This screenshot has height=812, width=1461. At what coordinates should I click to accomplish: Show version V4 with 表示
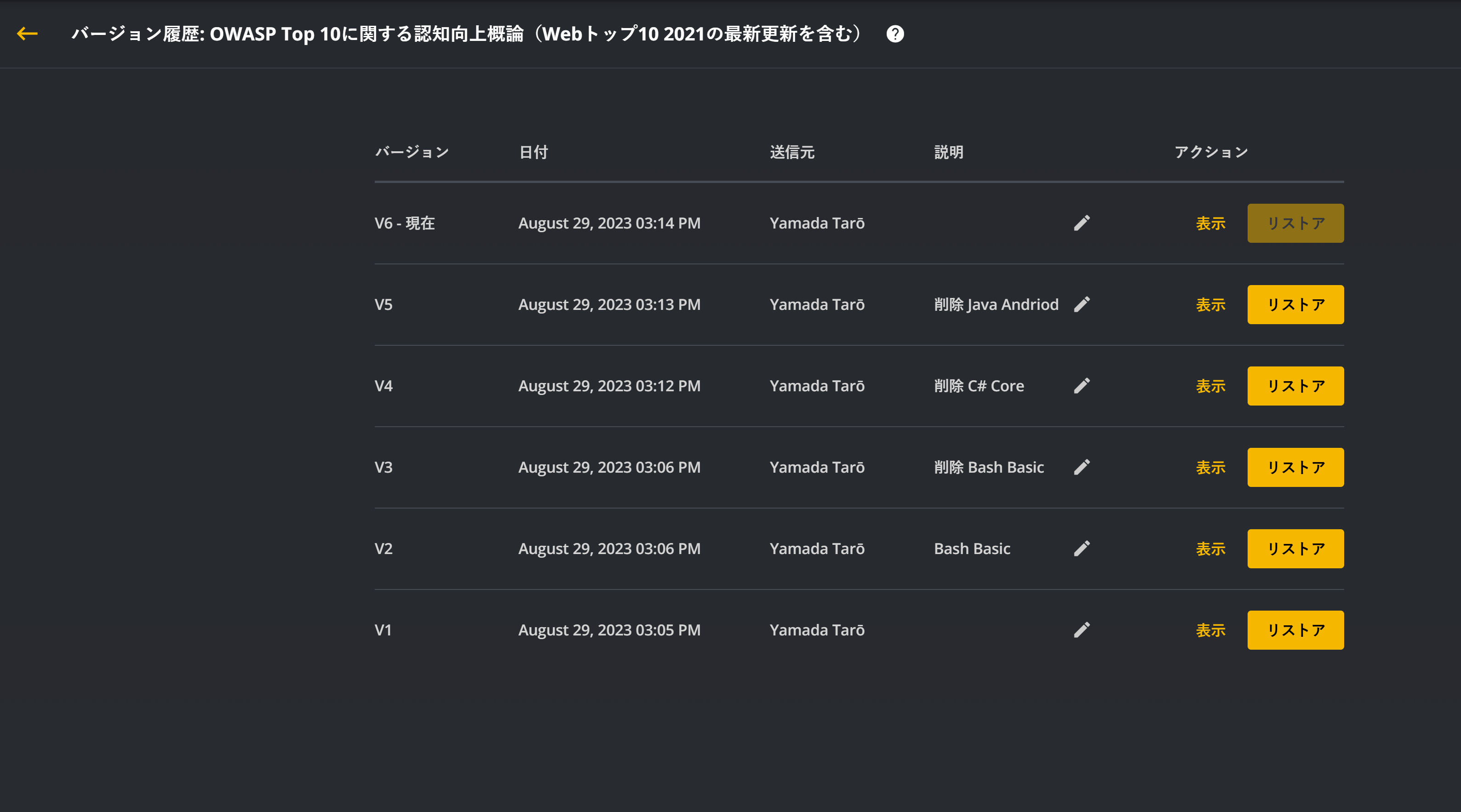pos(1210,386)
